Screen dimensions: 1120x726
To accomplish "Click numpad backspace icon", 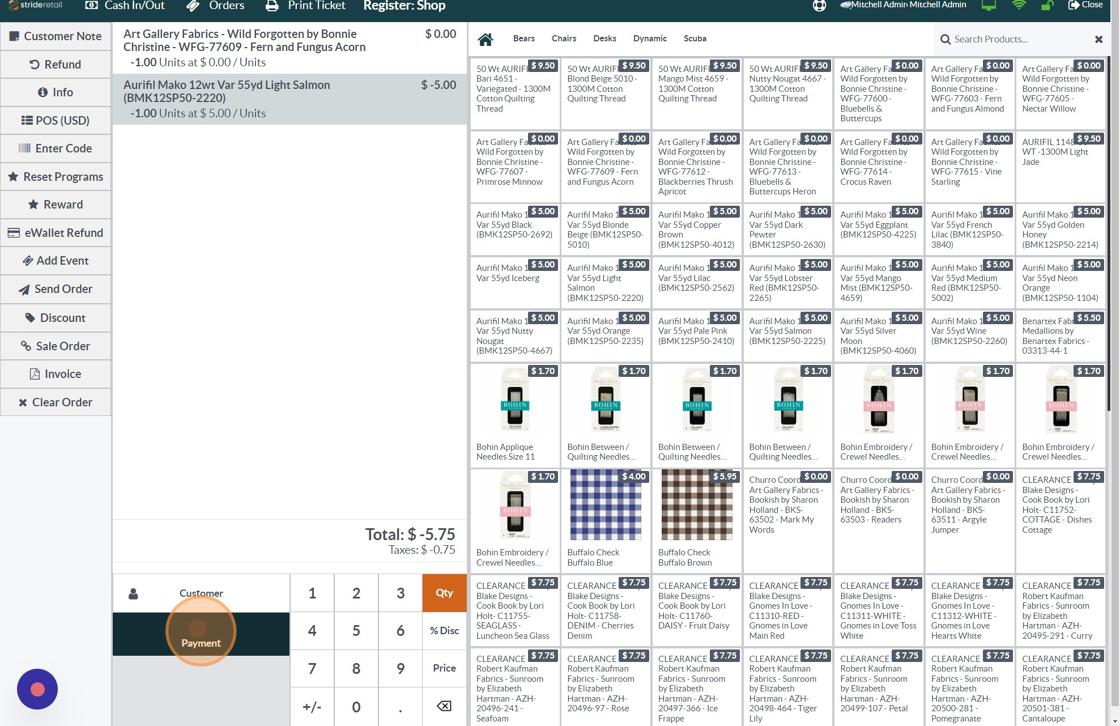I will [444, 707].
